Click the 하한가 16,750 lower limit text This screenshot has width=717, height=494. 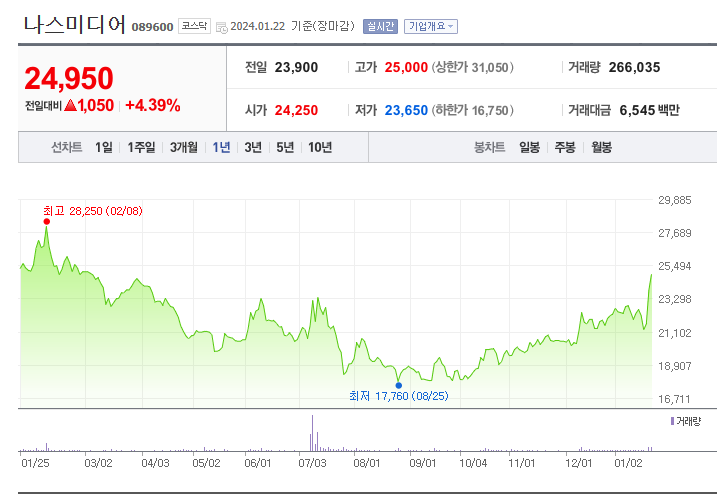(473, 110)
